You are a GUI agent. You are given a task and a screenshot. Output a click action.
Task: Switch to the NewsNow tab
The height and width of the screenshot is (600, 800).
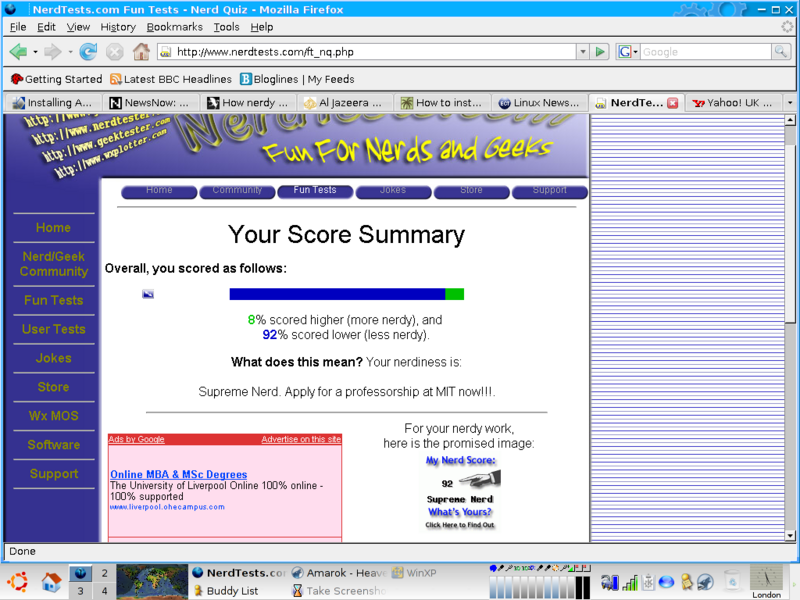coord(151,103)
